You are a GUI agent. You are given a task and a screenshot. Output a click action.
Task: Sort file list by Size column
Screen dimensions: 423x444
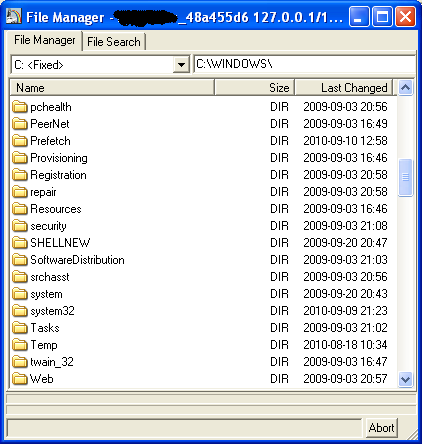[x=254, y=88]
